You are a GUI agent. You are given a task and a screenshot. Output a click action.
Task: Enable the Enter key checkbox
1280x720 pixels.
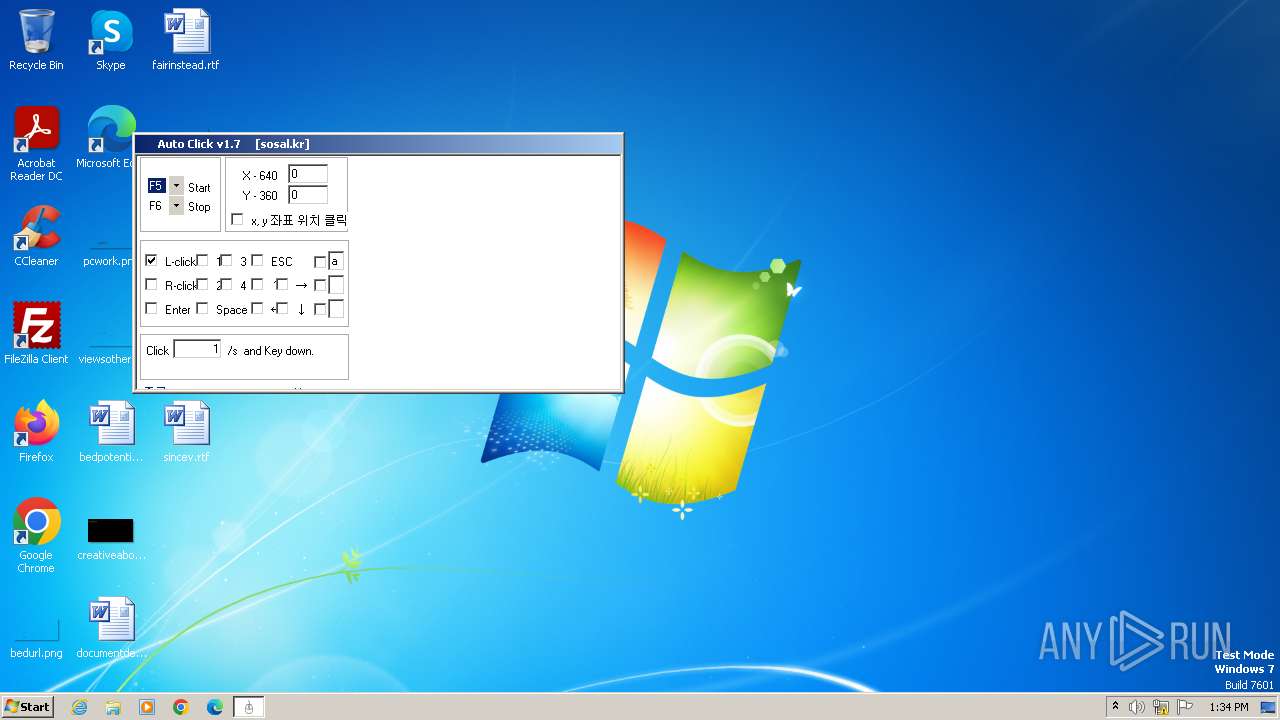coord(151,309)
